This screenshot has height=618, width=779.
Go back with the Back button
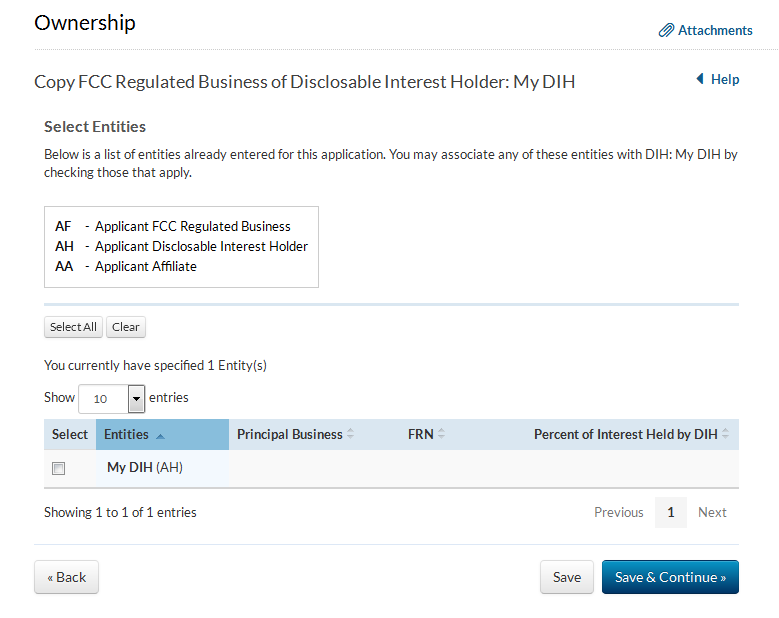(x=67, y=577)
